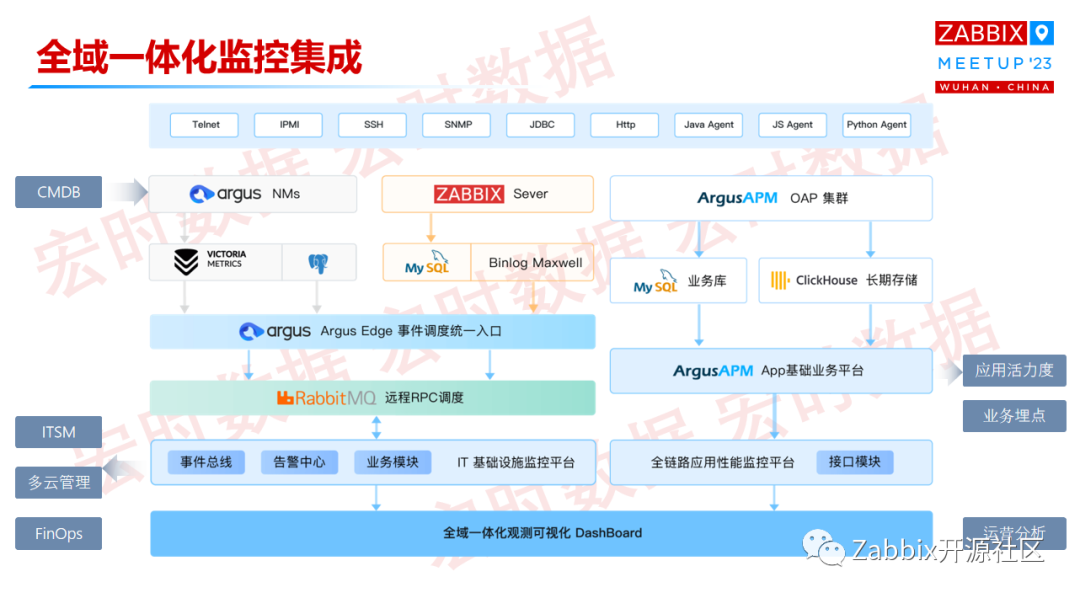Select the FinOps block
1080x598 pixels.
coord(59,533)
